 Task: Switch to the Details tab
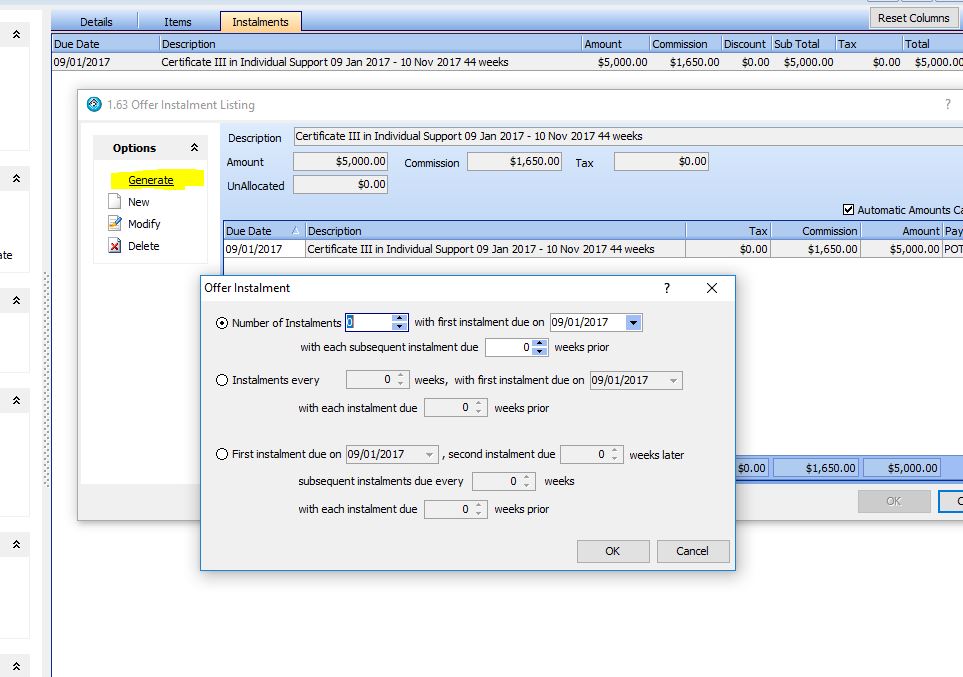click(96, 21)
